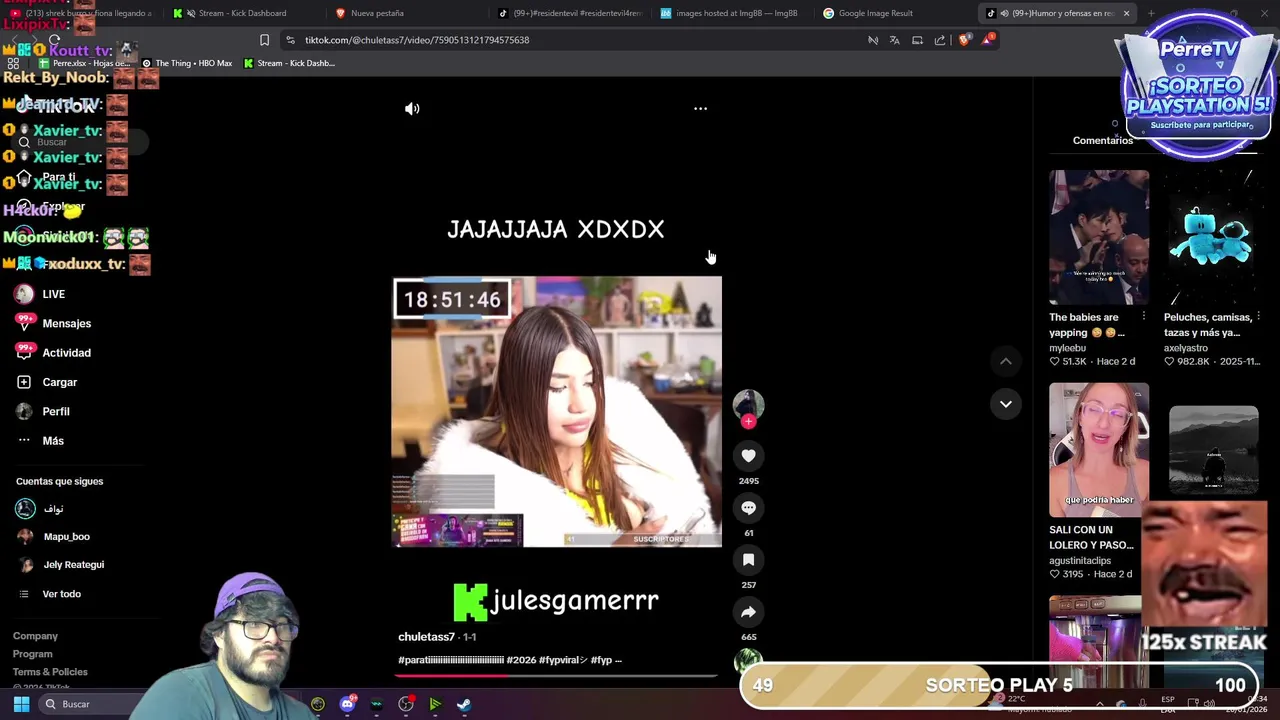Open the green play-arrow taskbar app
Viewport: 1280px width, 720px height.
coord(435,704)
